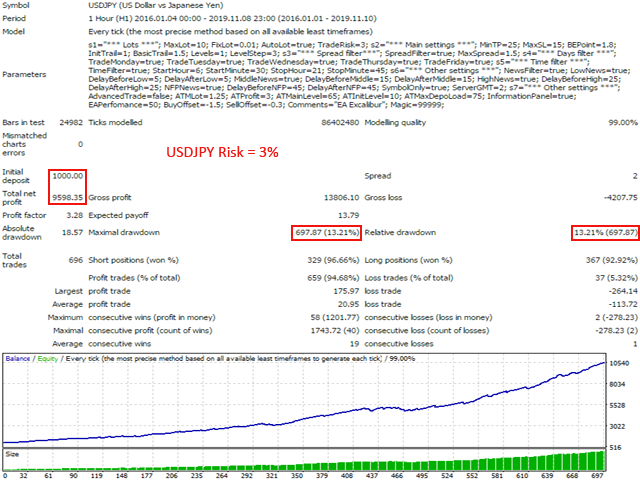Click the consecutive losses value 2 (-278.23)
The image size is (640, 480).
point(616,317)
